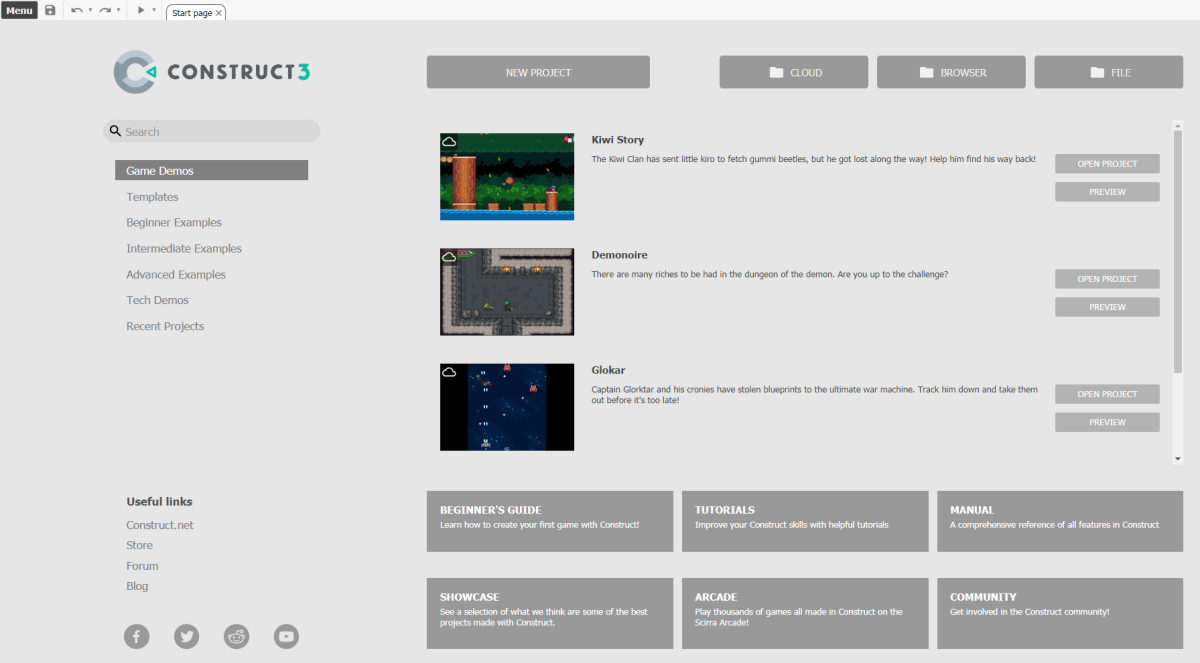Screen dimensions: 1200x663
Task: Open the preview options dropdown arrow
Action: (153, 10)
